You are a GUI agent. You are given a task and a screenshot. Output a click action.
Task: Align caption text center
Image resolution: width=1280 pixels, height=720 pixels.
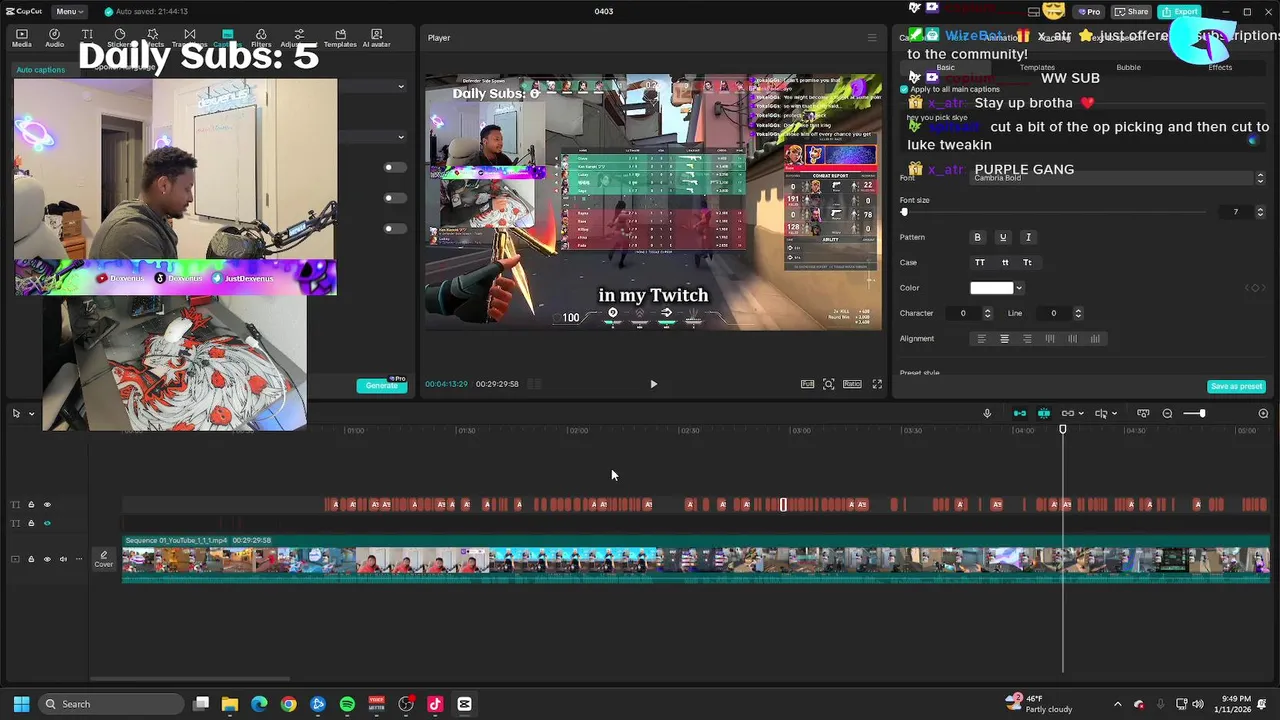click(x=1005, y=339)
